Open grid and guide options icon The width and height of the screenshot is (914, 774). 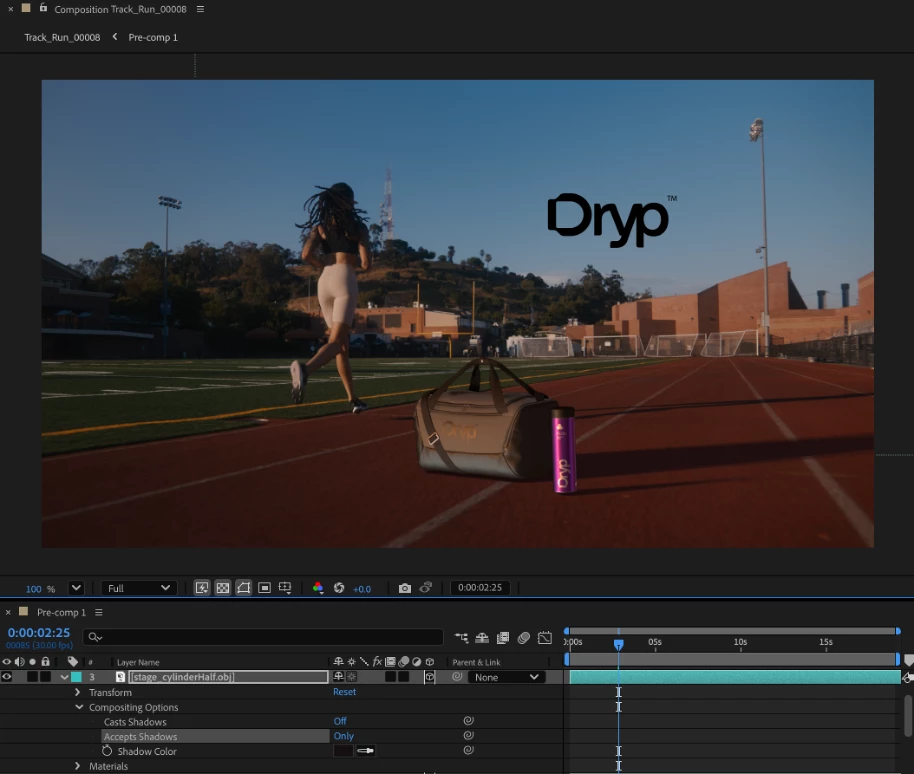[285, 587]
